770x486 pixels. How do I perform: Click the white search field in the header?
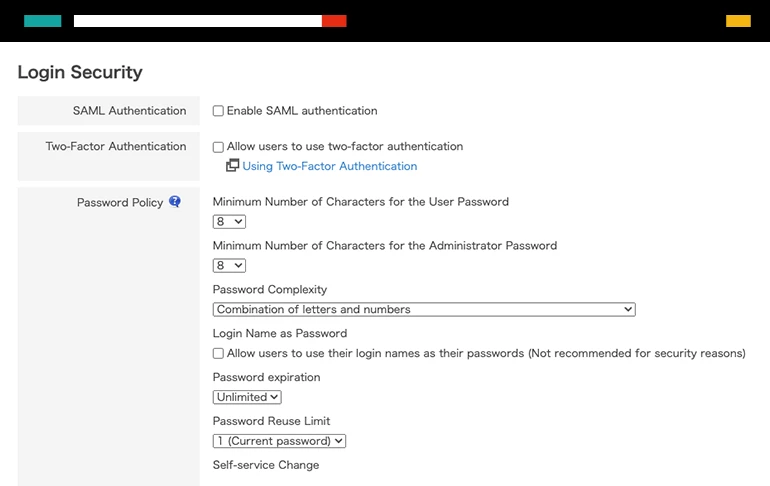pos(198,21)
